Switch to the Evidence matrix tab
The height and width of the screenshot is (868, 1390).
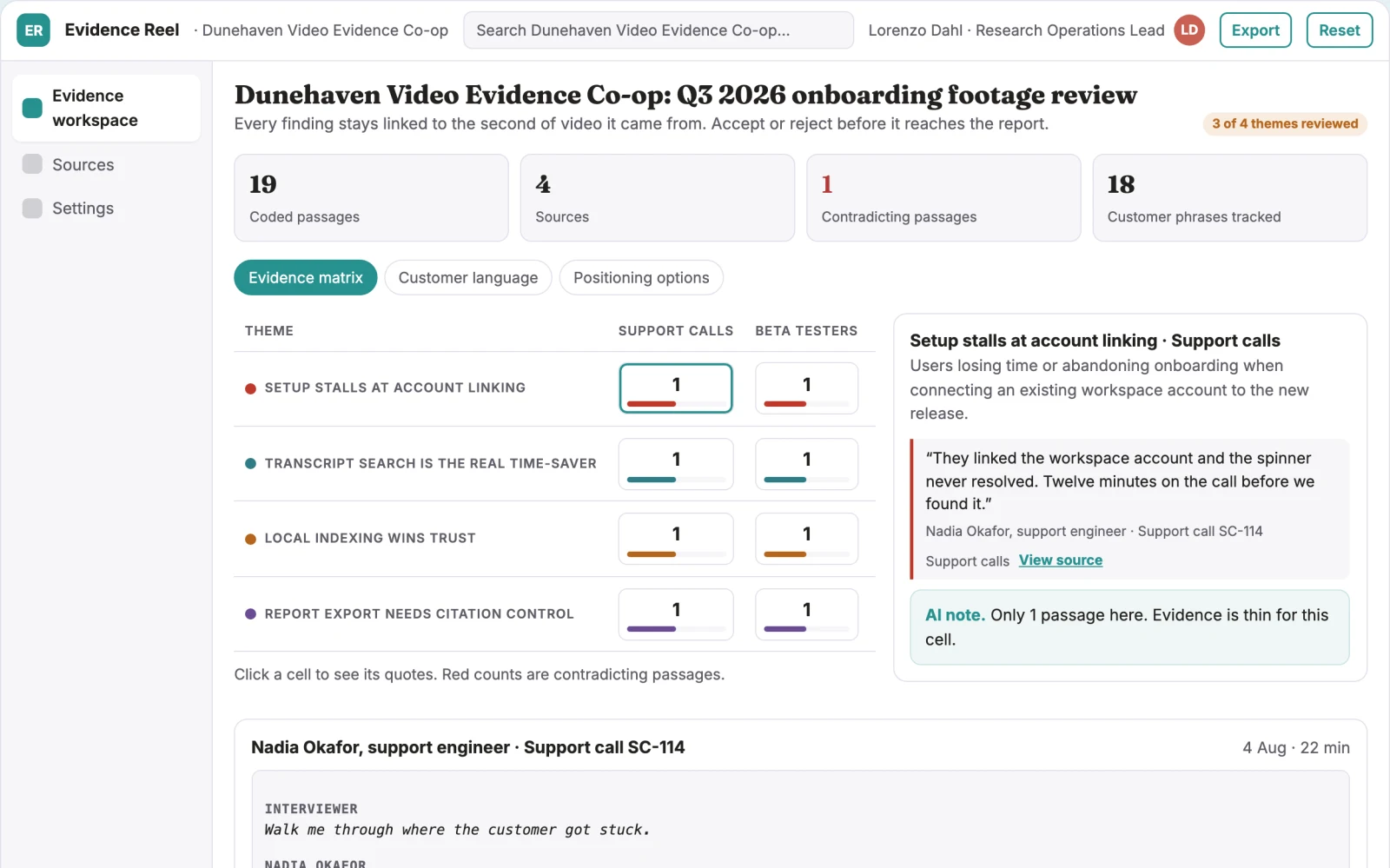[x=306, y=278]
